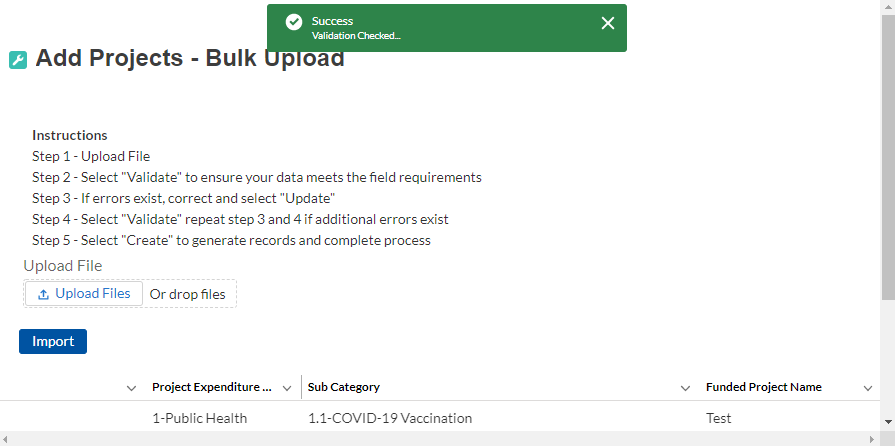Click the Upload Files button
895x446 pixels.
point(84,294)
